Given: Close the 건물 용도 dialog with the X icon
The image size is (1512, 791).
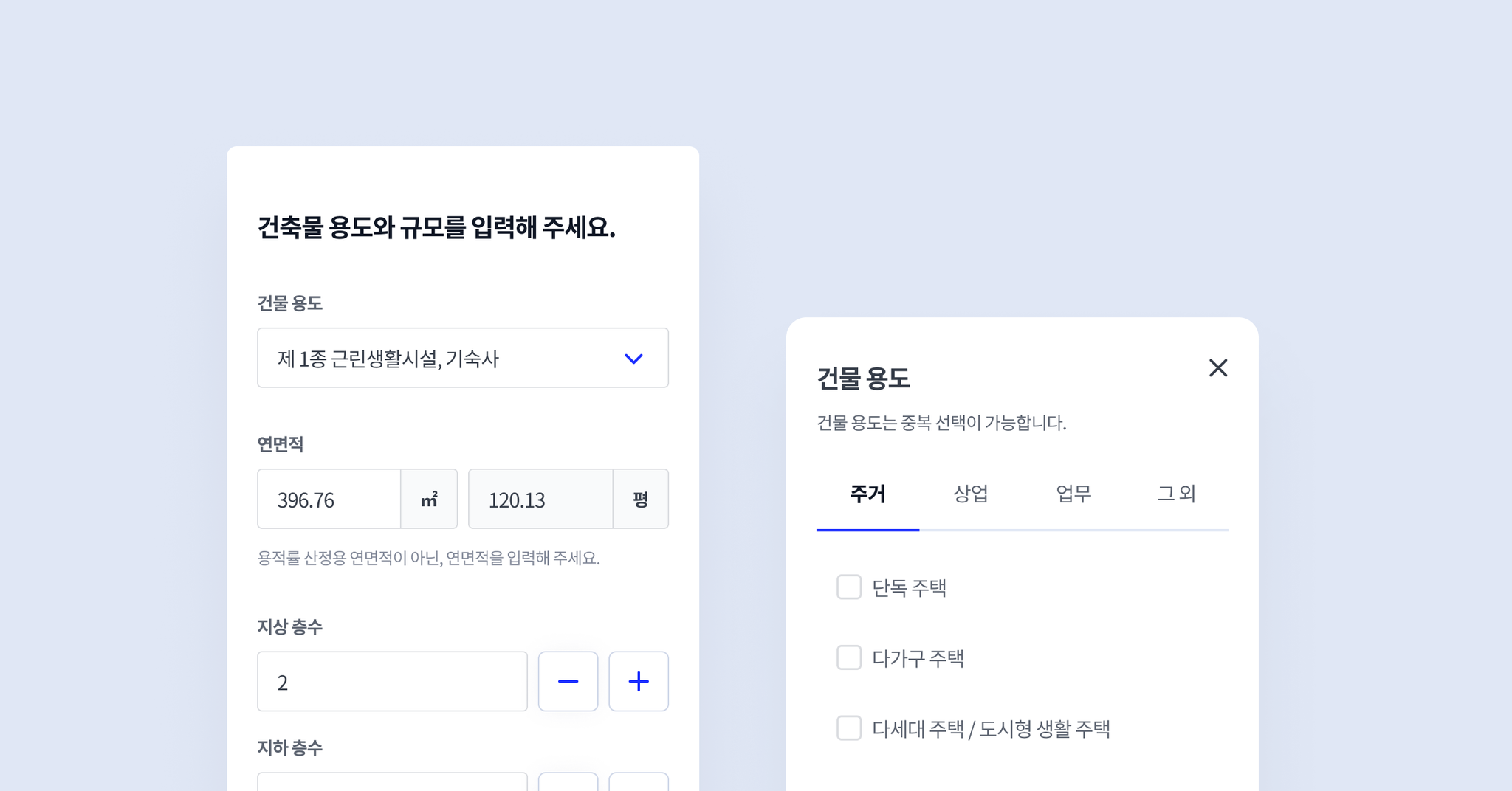Looking at the screenshot, I should coord(1218,367).
